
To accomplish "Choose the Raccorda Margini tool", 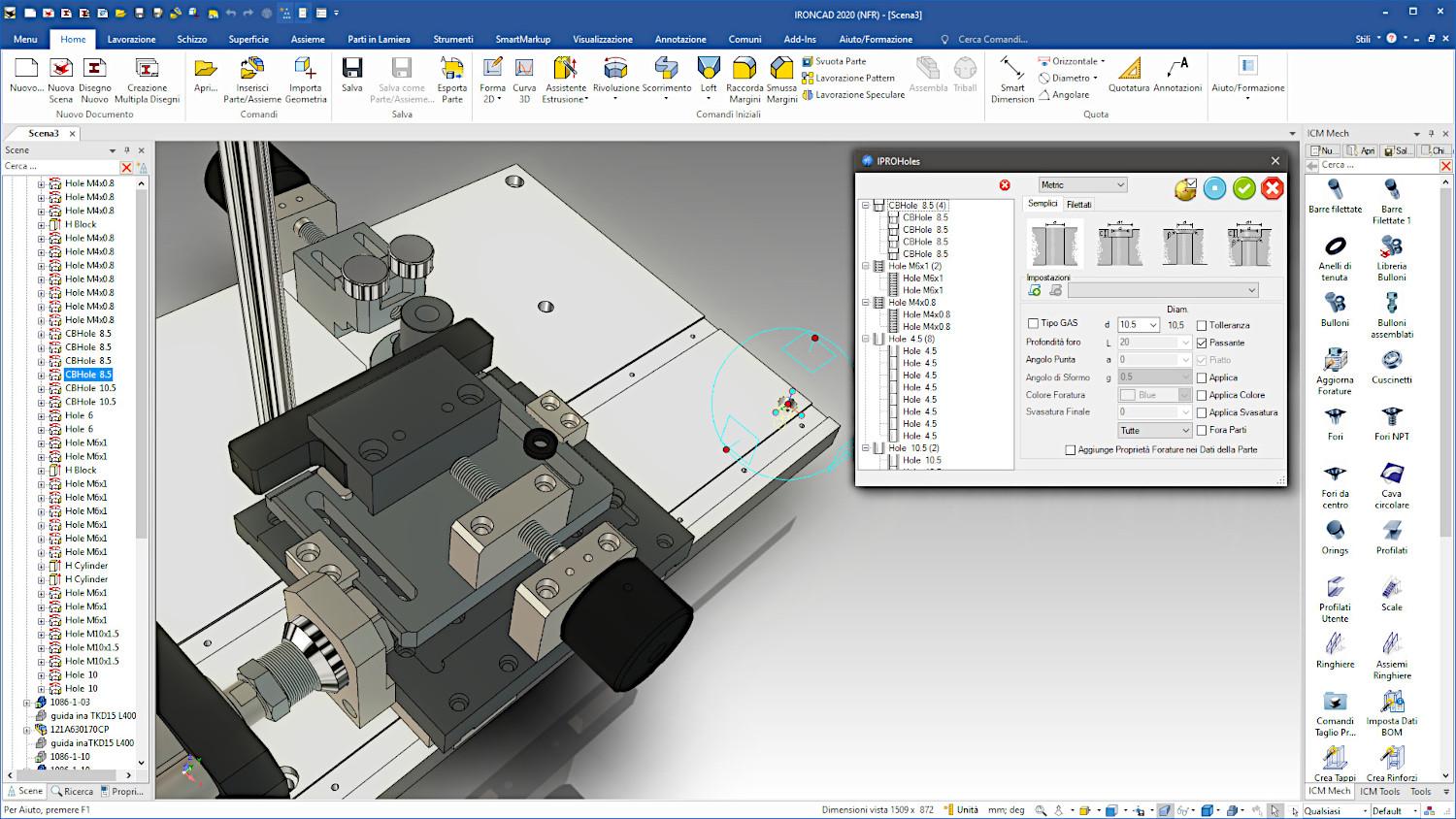I will 745,70.
